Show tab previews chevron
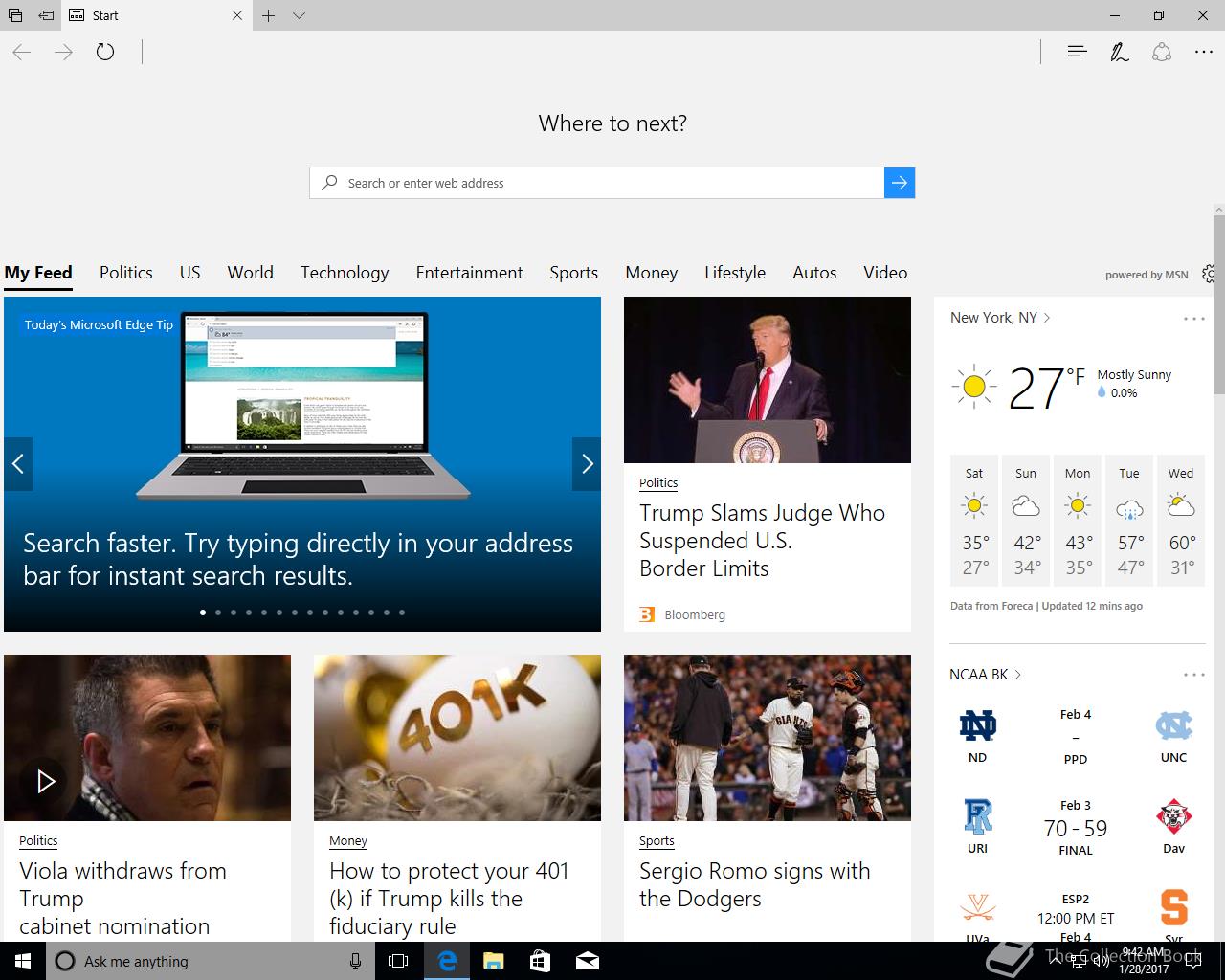Image resolution: width=1225 pixels, height=980 pixels. coord(299,15)
